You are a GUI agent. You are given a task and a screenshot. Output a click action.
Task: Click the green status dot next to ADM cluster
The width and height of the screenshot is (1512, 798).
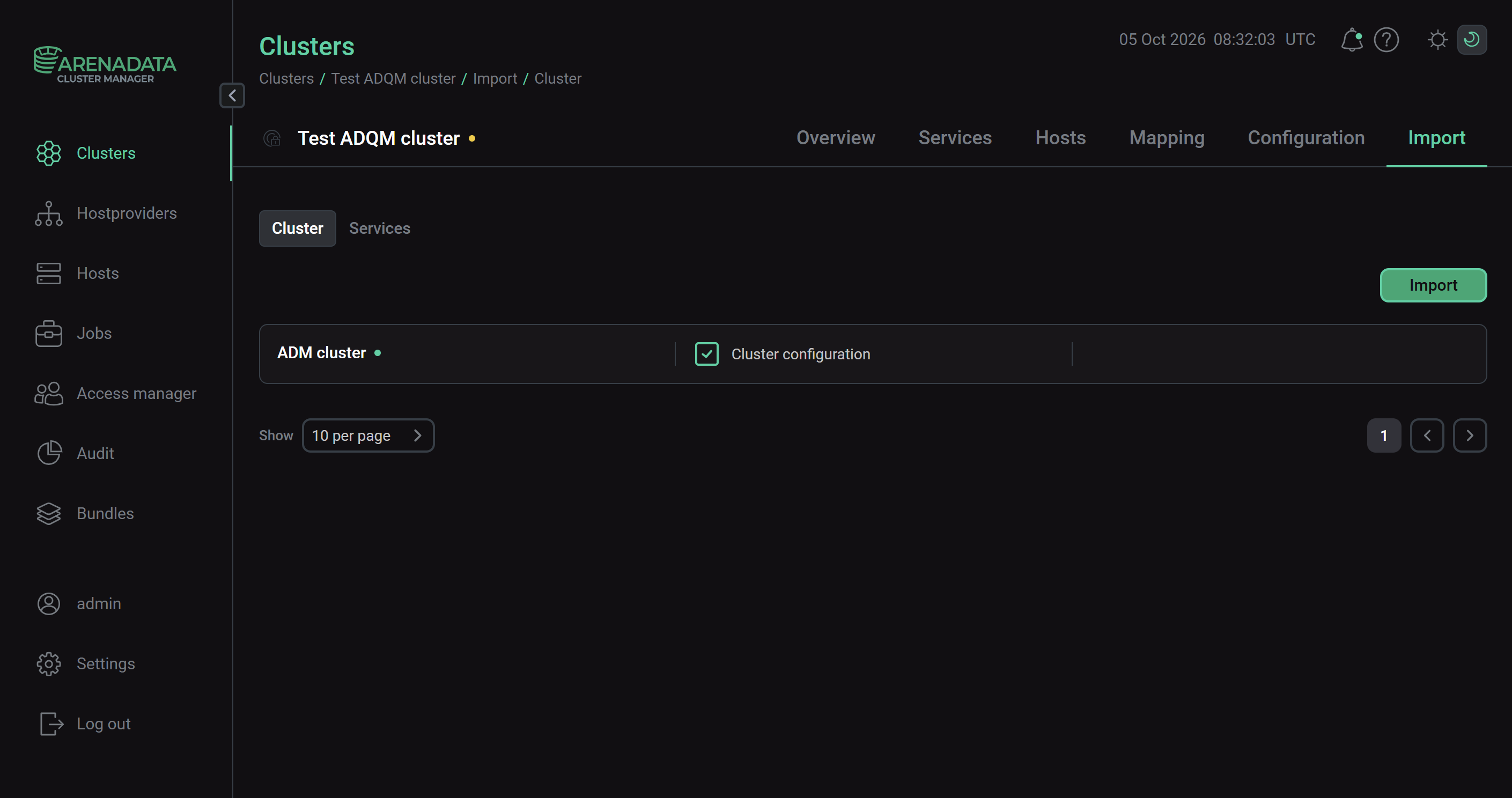378,353
